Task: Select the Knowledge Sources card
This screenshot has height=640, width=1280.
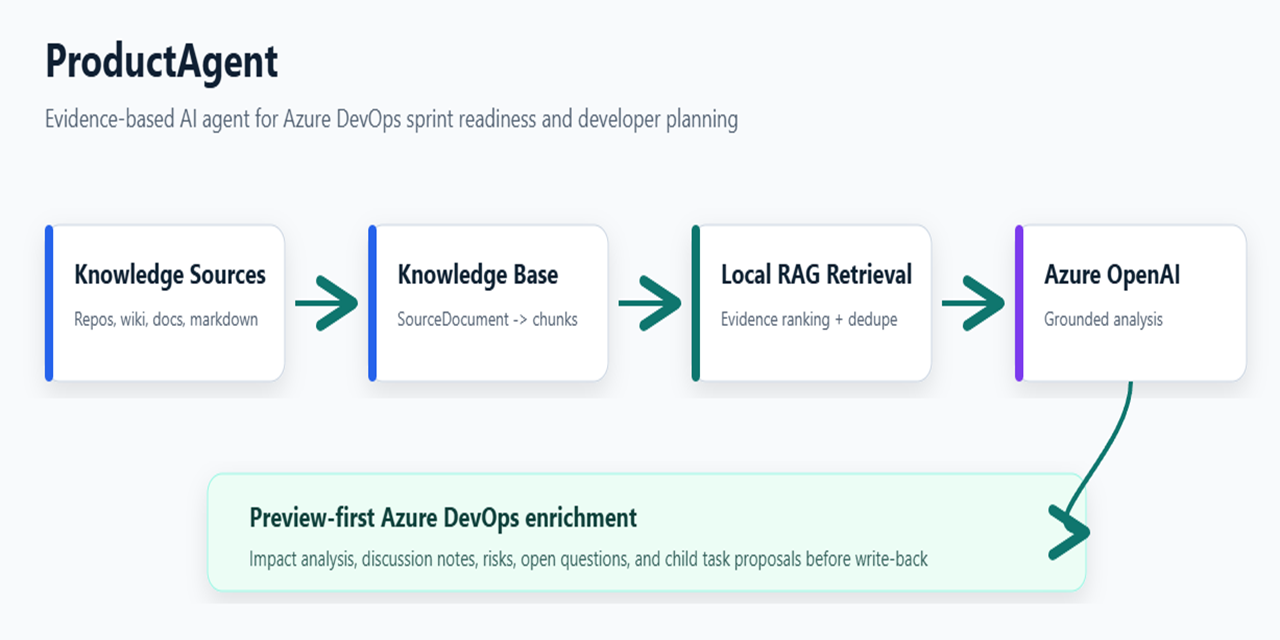Action: [165, 303]
